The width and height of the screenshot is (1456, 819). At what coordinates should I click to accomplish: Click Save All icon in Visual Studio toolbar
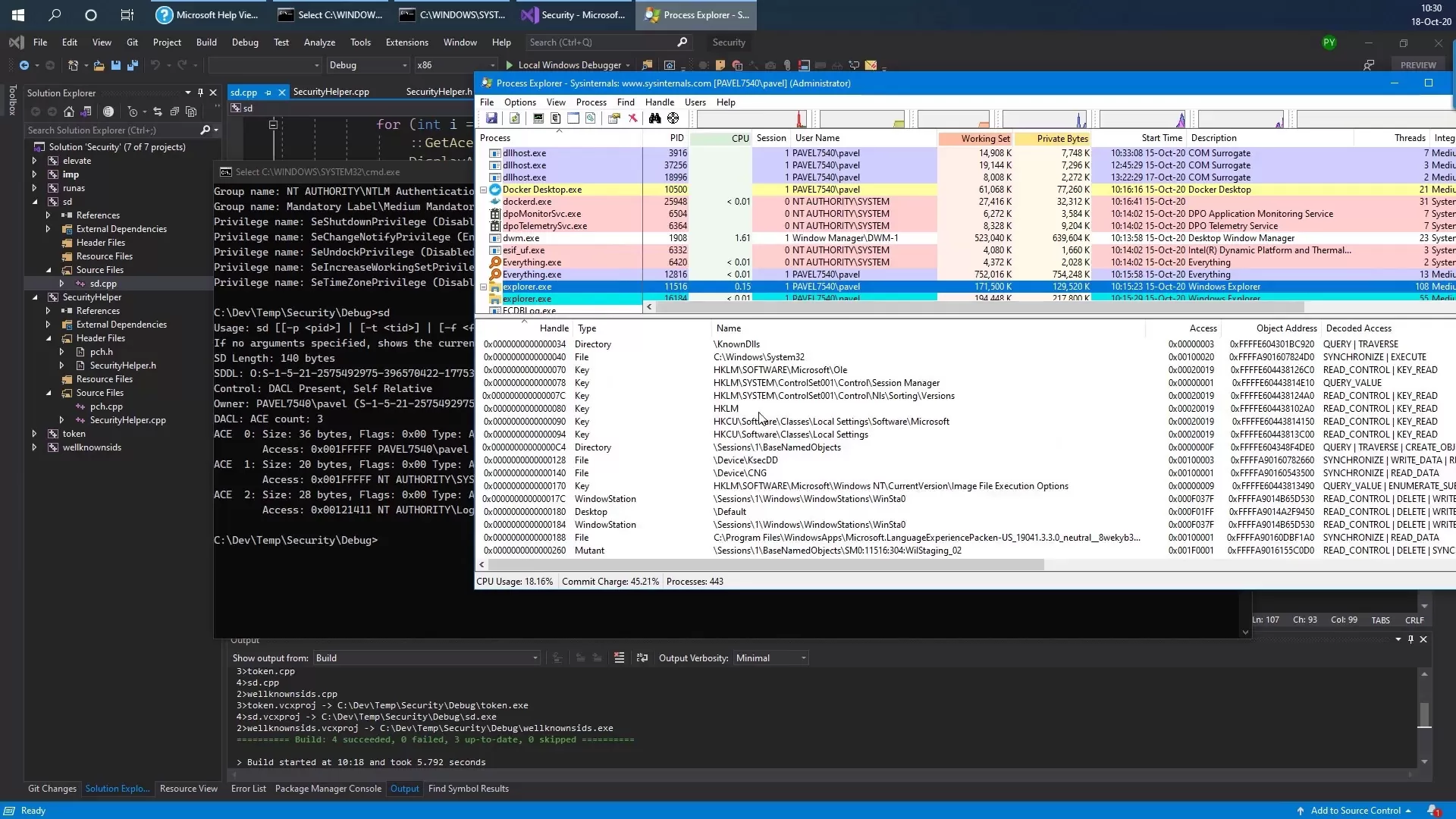click(x=132, y=65)
